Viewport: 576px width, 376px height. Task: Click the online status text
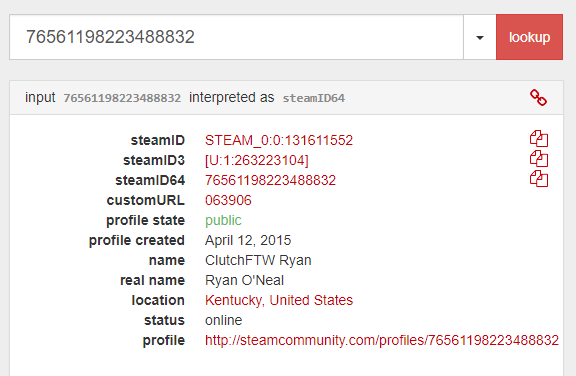(223, 321)
